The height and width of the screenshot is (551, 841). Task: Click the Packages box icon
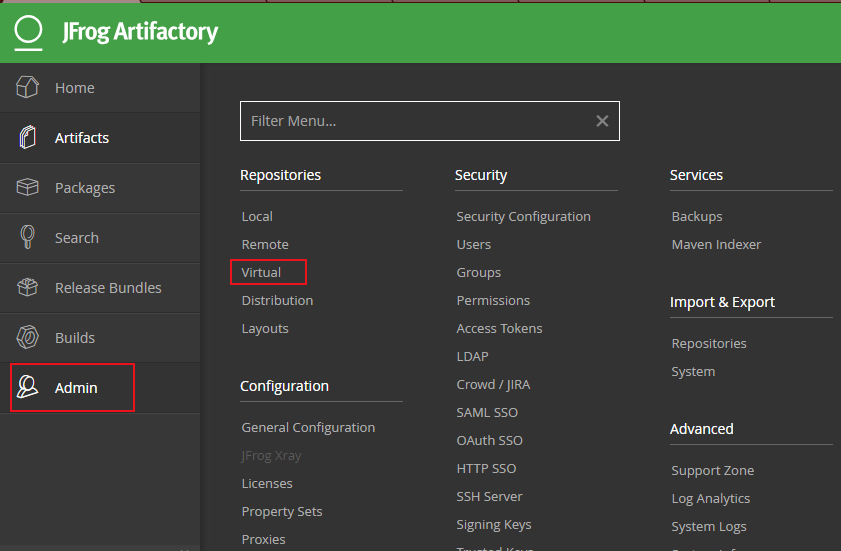point(27,187)
